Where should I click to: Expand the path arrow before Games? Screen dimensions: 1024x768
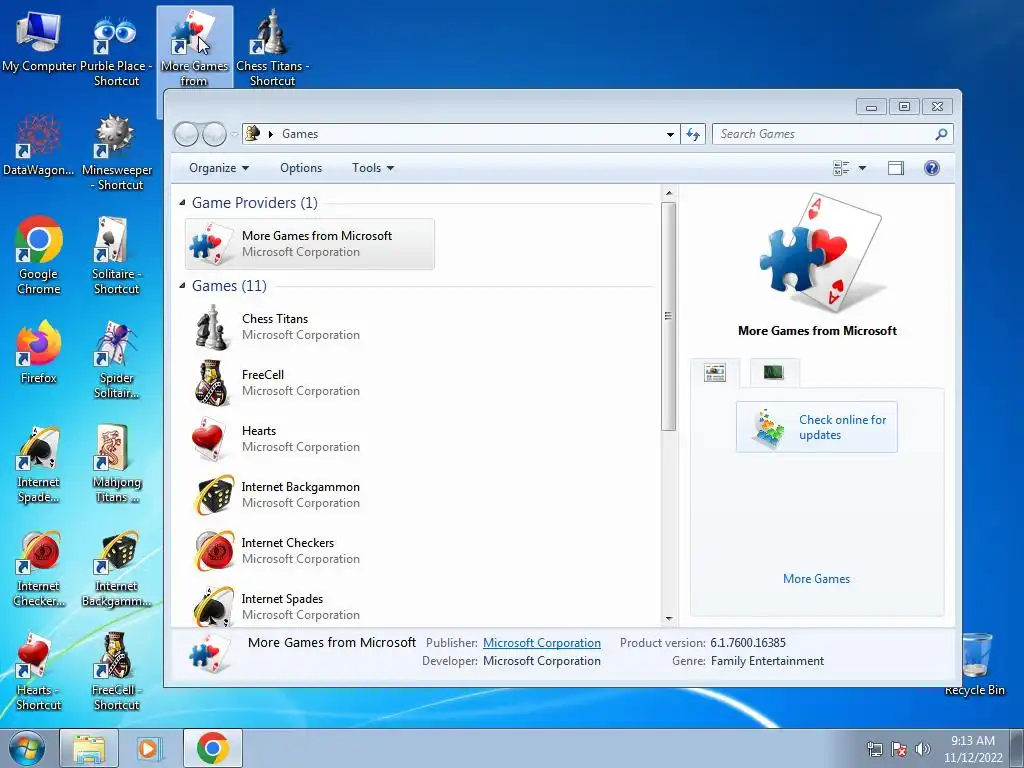point(270,134)
